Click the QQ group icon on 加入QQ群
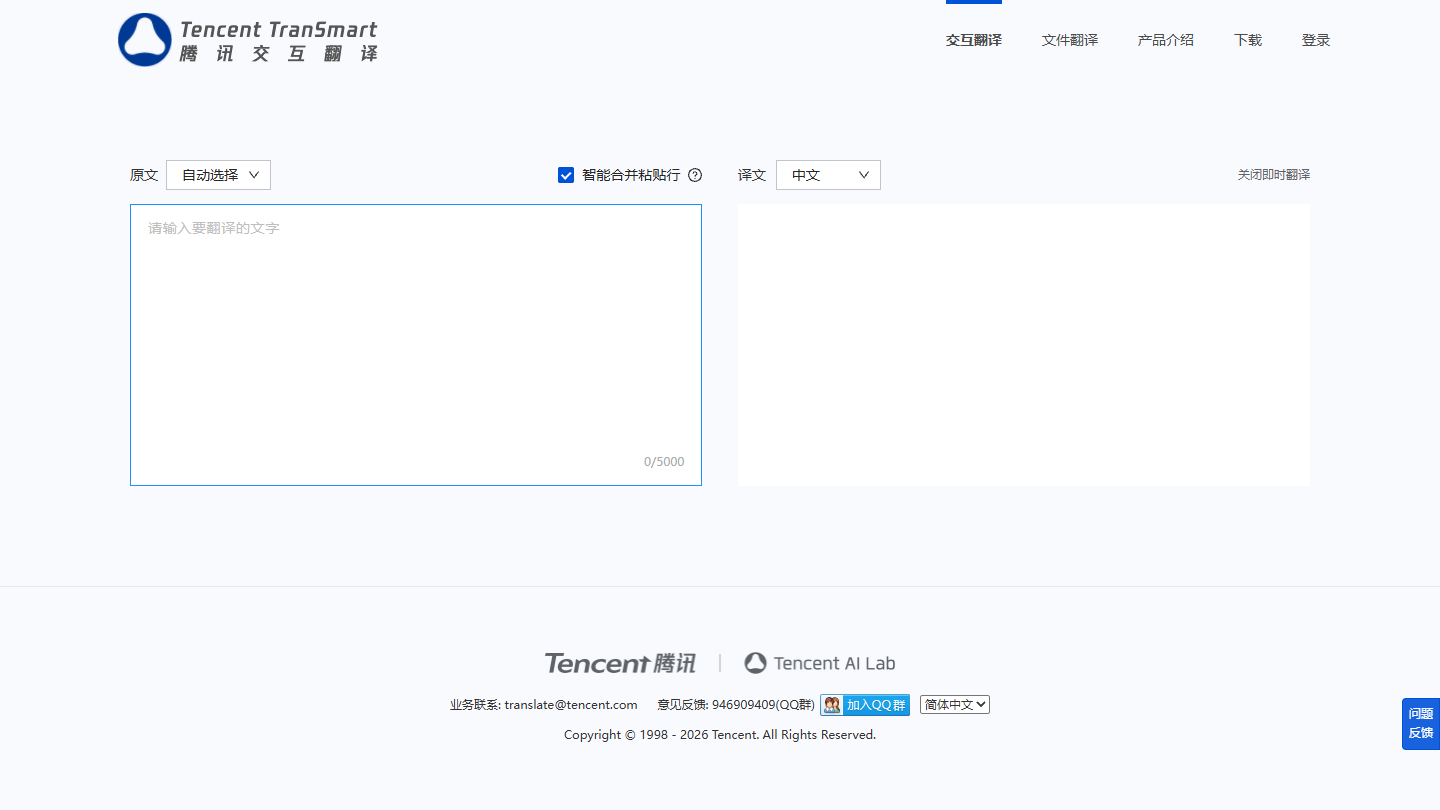The image size is (1440, 810). click(x=832, y=705)
